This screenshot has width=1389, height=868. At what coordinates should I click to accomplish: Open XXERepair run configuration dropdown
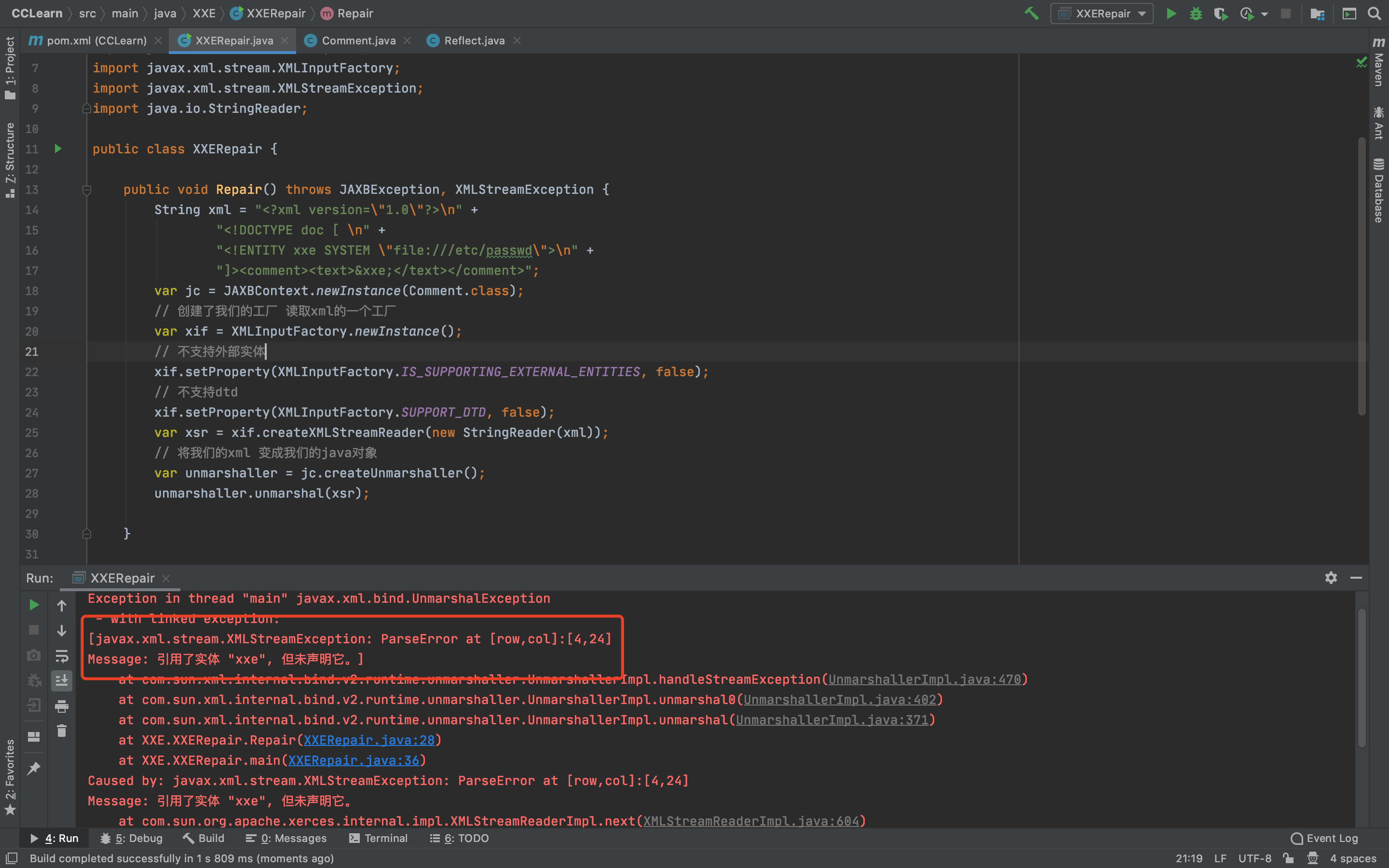(x=1102, y=13)
